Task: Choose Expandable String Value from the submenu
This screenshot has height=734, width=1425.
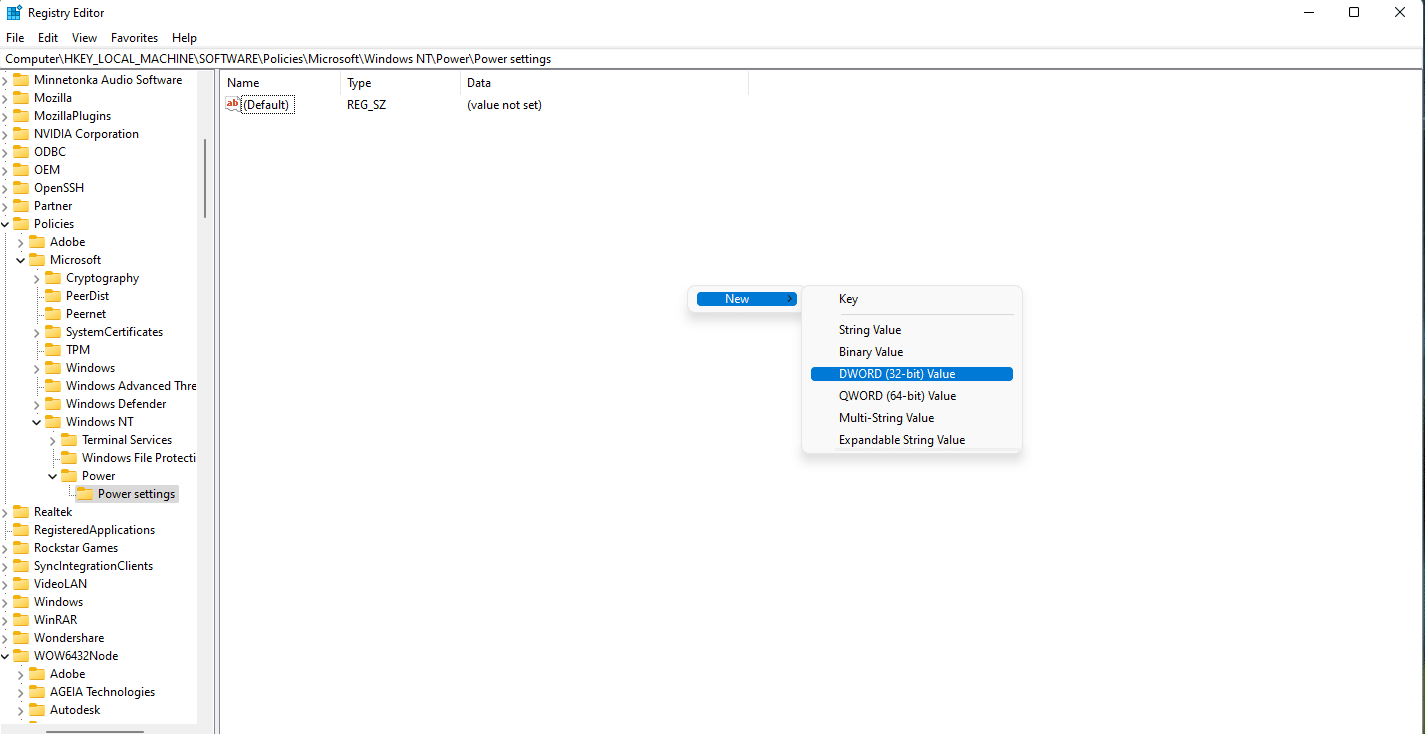Action: tap(901, 439)
